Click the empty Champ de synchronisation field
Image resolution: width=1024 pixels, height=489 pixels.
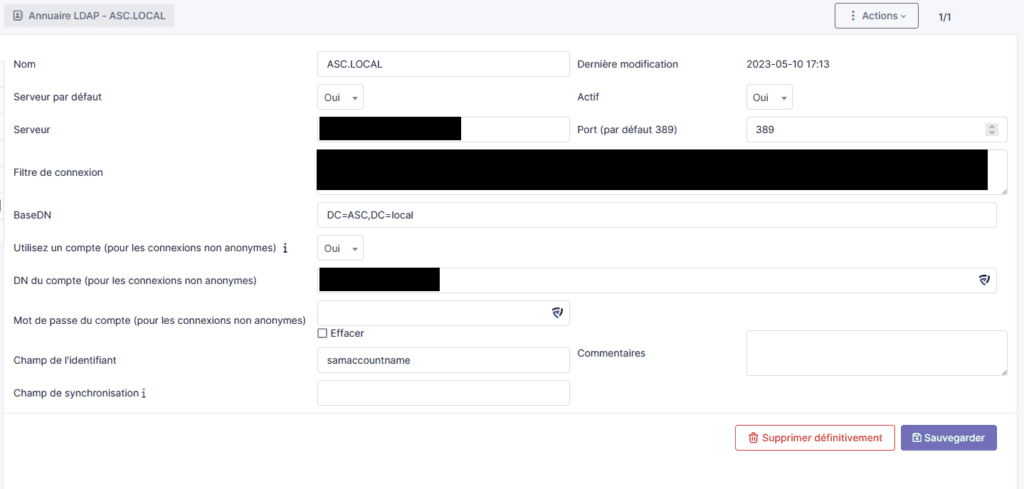[x=442, y=393]
